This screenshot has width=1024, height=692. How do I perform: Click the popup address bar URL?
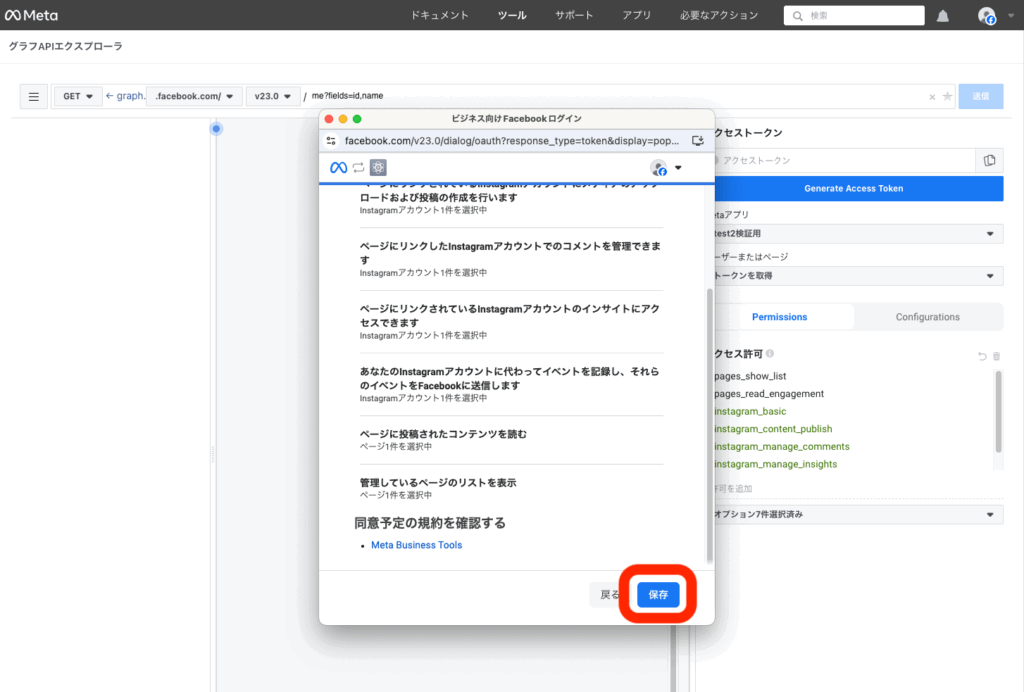pos(512,140)
